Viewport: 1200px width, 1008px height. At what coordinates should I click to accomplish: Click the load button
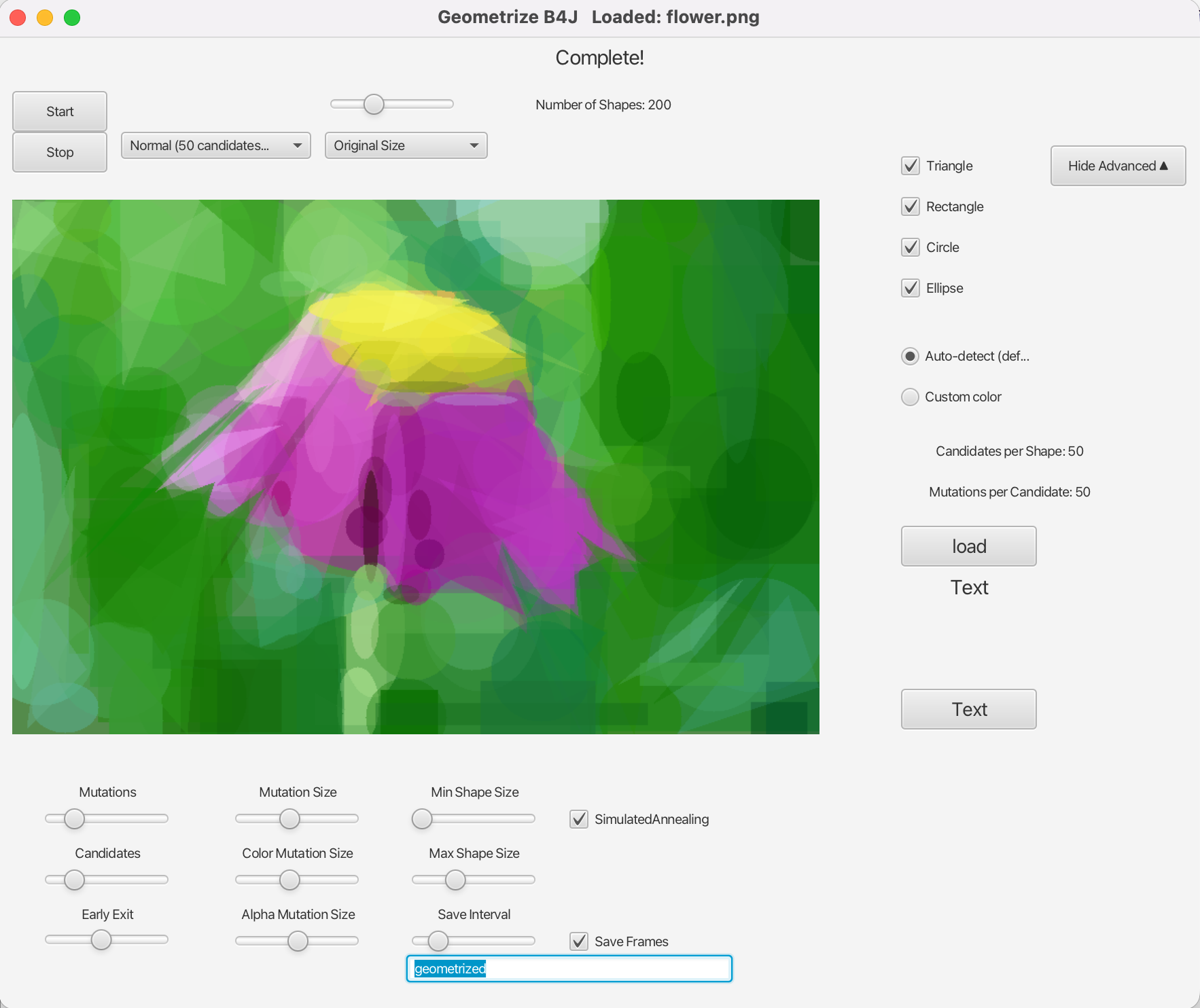click(969, 545)
